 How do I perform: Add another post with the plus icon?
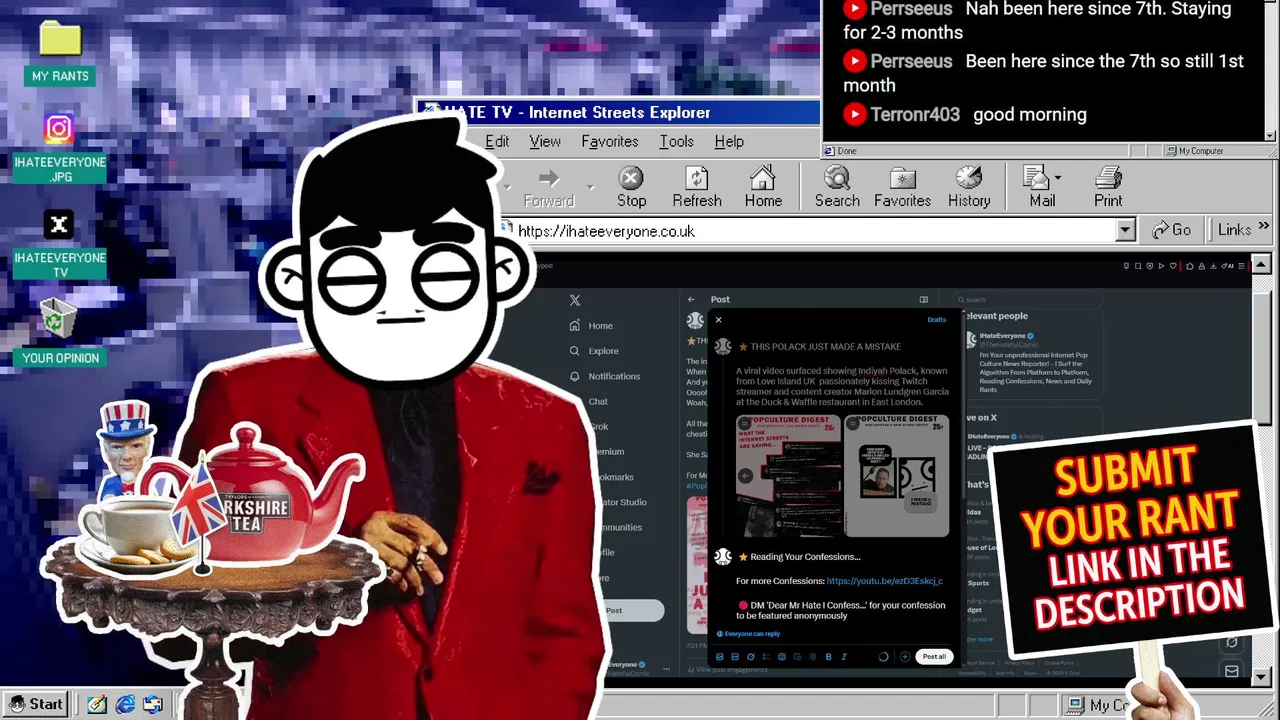coord(905,657)
